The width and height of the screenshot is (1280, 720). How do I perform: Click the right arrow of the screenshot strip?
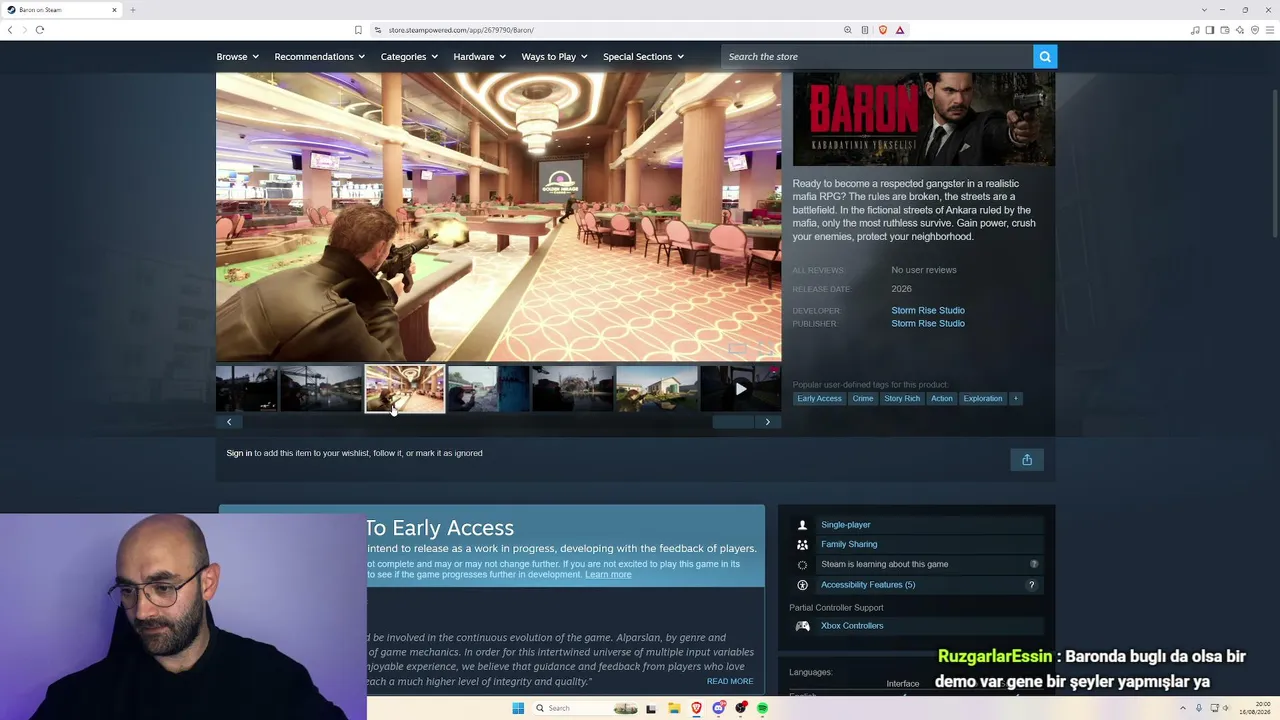pyautogui.click(x=768, y=422)
